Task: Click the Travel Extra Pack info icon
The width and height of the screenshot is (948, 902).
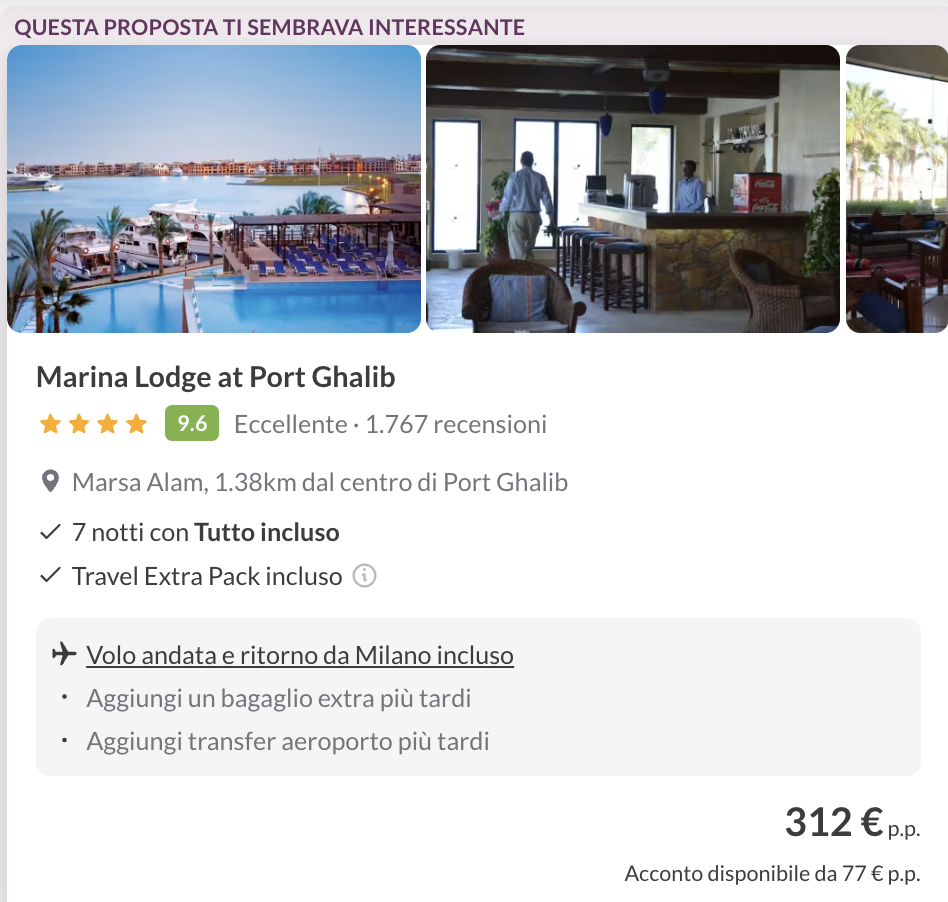Action: (x=365, y=576)
